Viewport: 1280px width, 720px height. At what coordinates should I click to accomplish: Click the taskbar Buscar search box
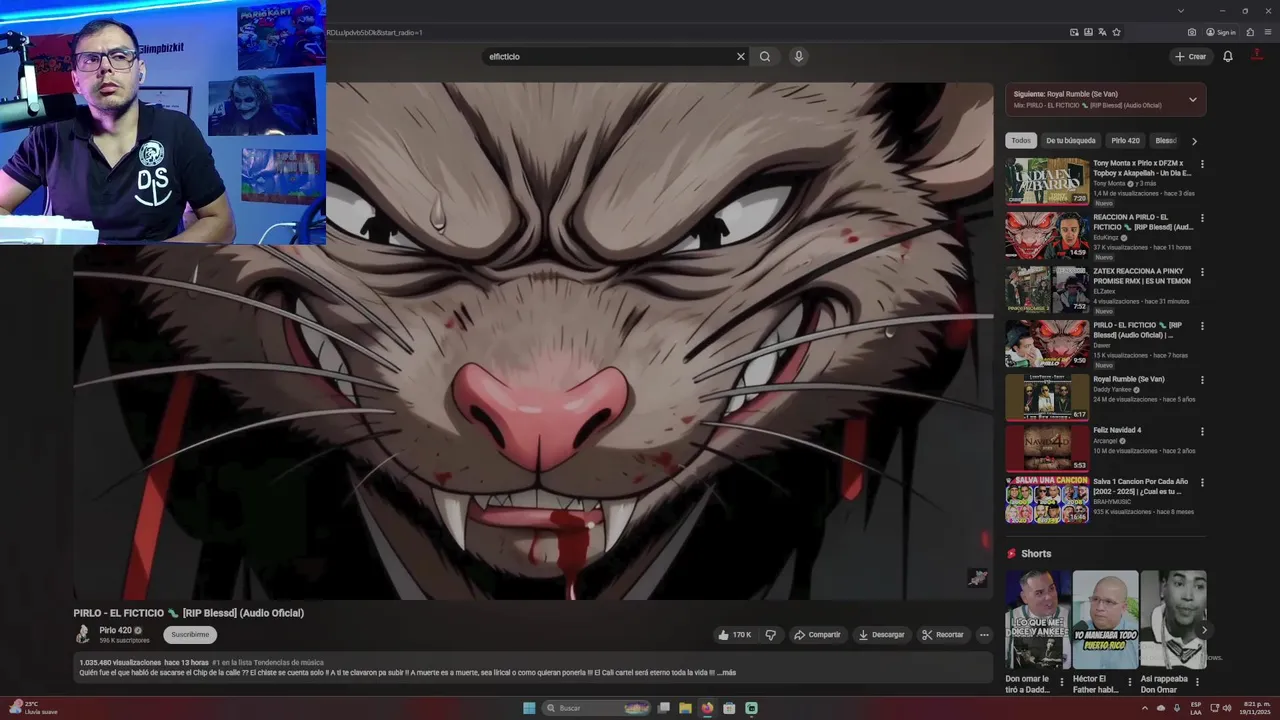[597, 708]
